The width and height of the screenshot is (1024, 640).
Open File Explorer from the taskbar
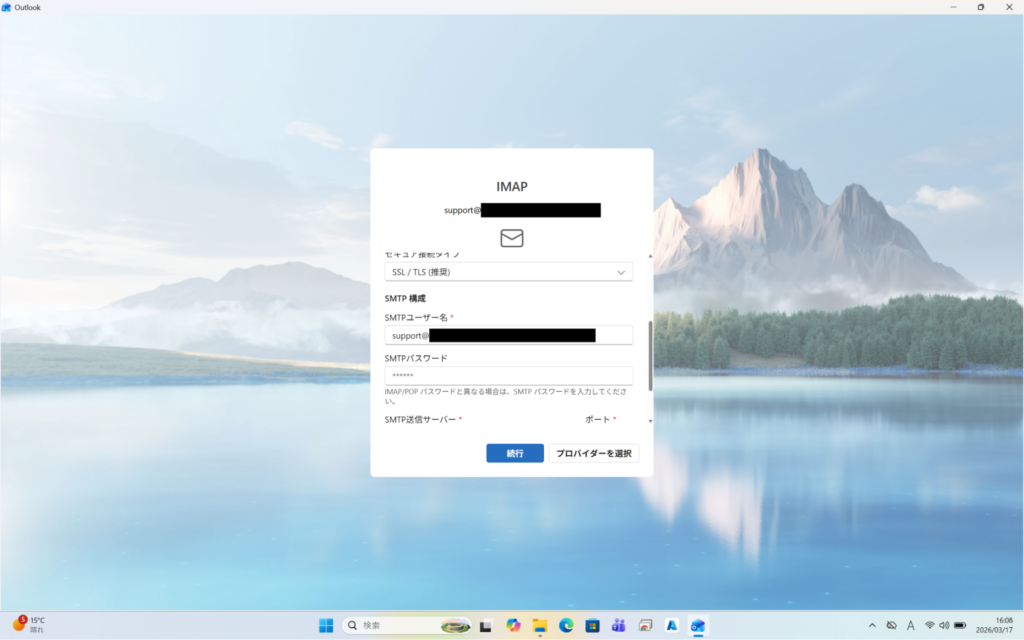[540, 625]
